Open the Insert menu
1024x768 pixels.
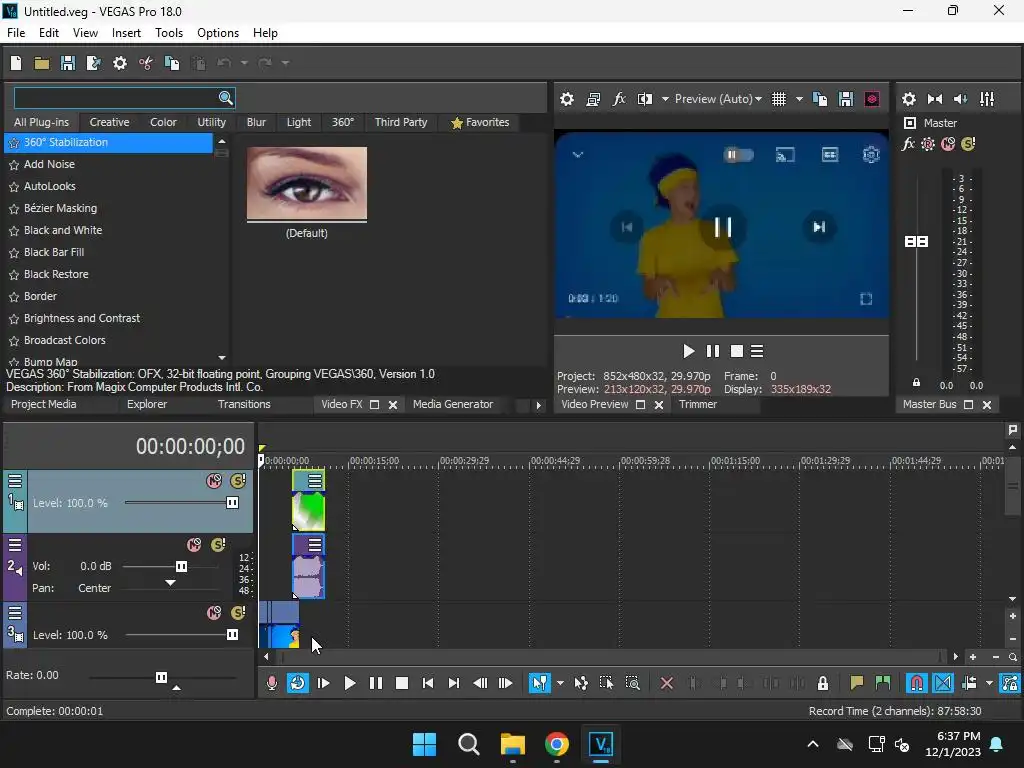click(x=126, y=33)
